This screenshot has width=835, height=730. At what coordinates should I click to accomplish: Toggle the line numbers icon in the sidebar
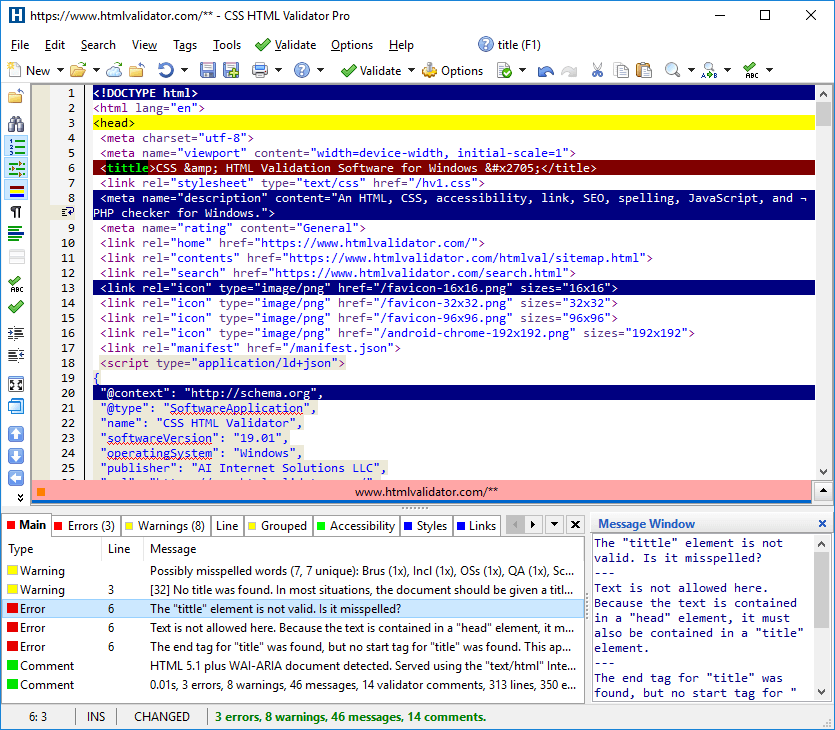click(16, 146)
